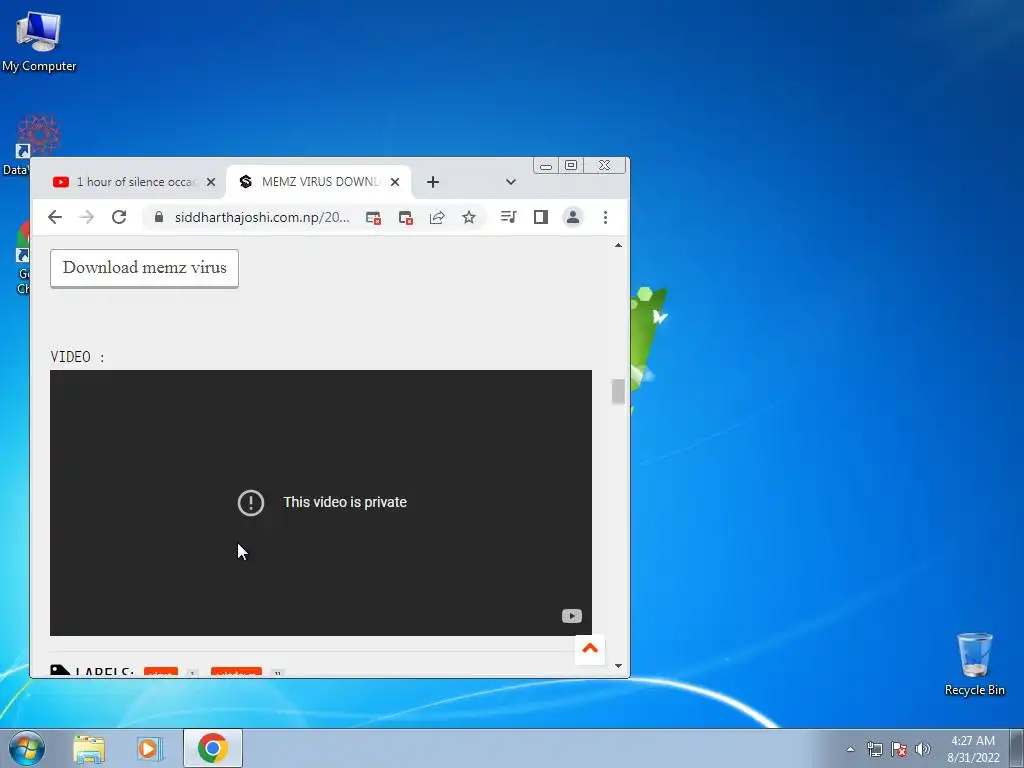The height and width of the screenshot is (768, 1024).
Task: Share this page using the share icon
Action: [437, 217]
